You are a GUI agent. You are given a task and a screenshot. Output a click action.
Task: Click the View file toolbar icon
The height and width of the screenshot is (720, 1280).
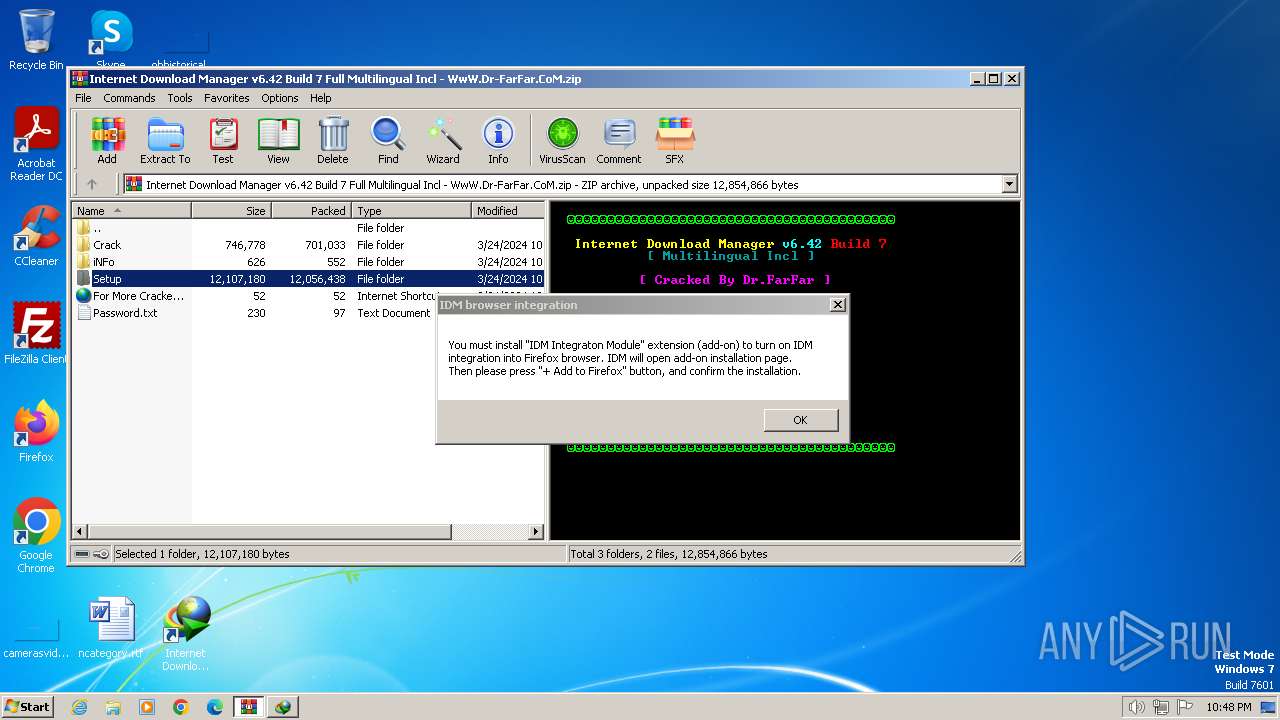point(278,141)
